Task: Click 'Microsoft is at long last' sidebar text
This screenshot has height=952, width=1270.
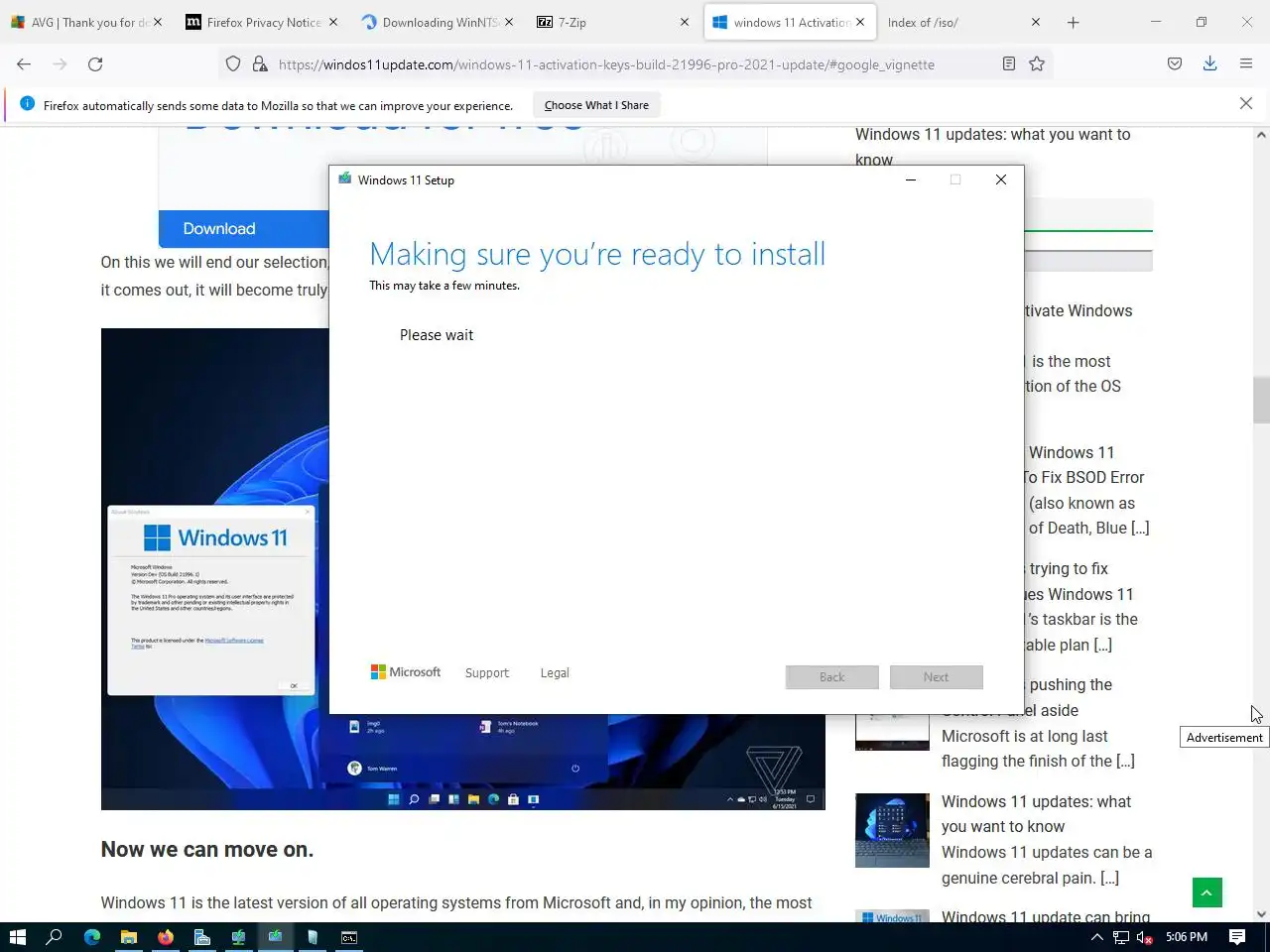Action: [x=1025, y=736]
